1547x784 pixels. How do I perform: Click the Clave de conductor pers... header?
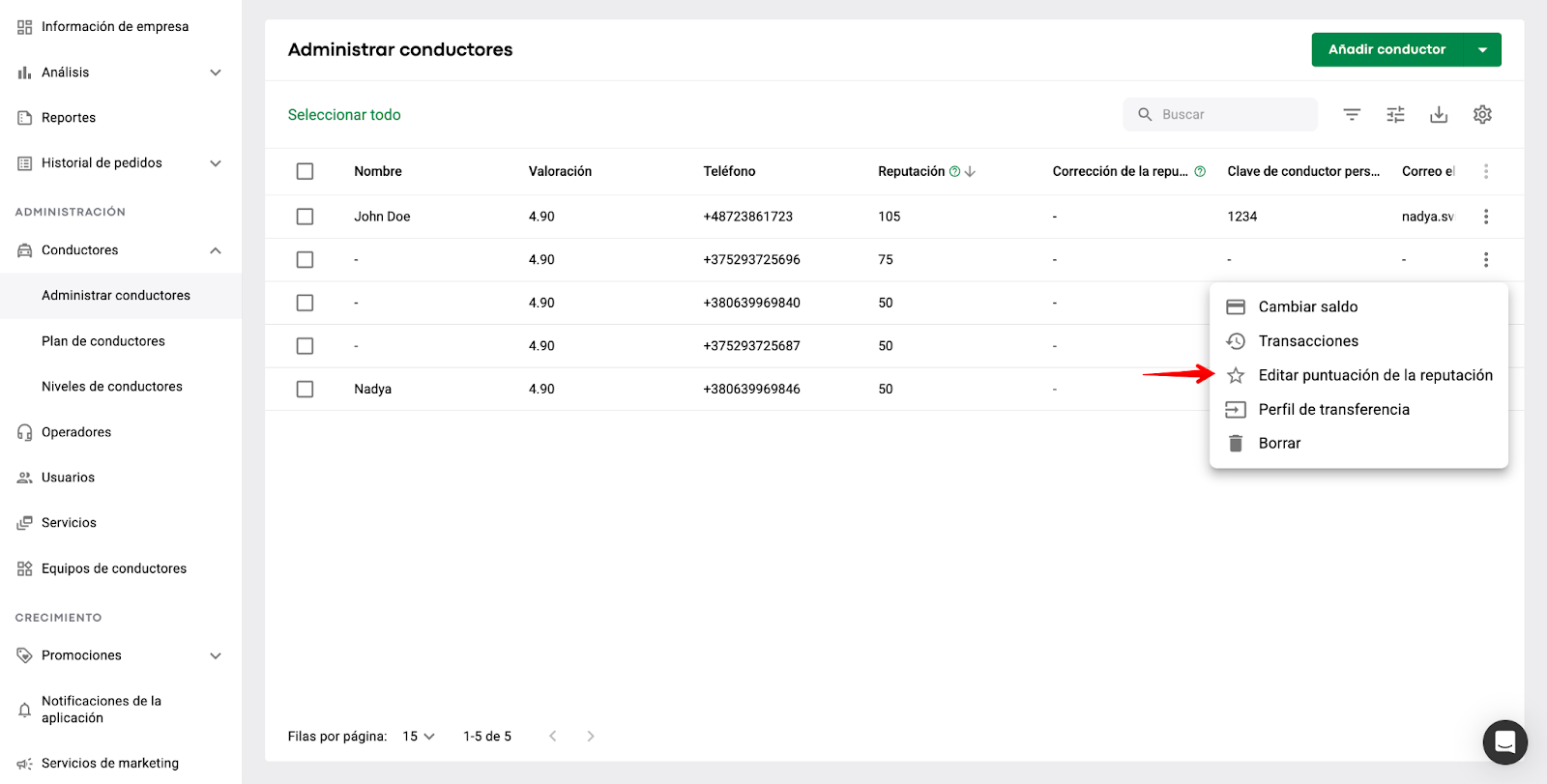1303,171
